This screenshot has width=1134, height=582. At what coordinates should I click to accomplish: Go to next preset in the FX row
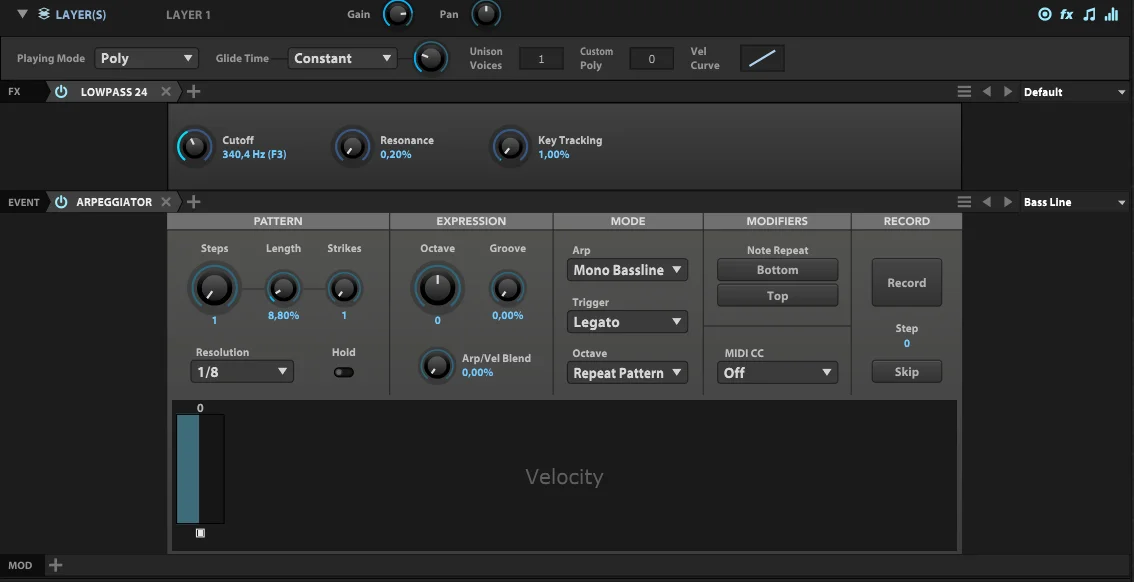[x=1007, y=92]
